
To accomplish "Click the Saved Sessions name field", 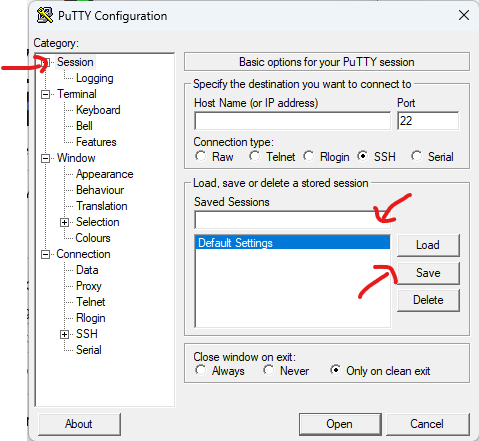I will [292, 220].
